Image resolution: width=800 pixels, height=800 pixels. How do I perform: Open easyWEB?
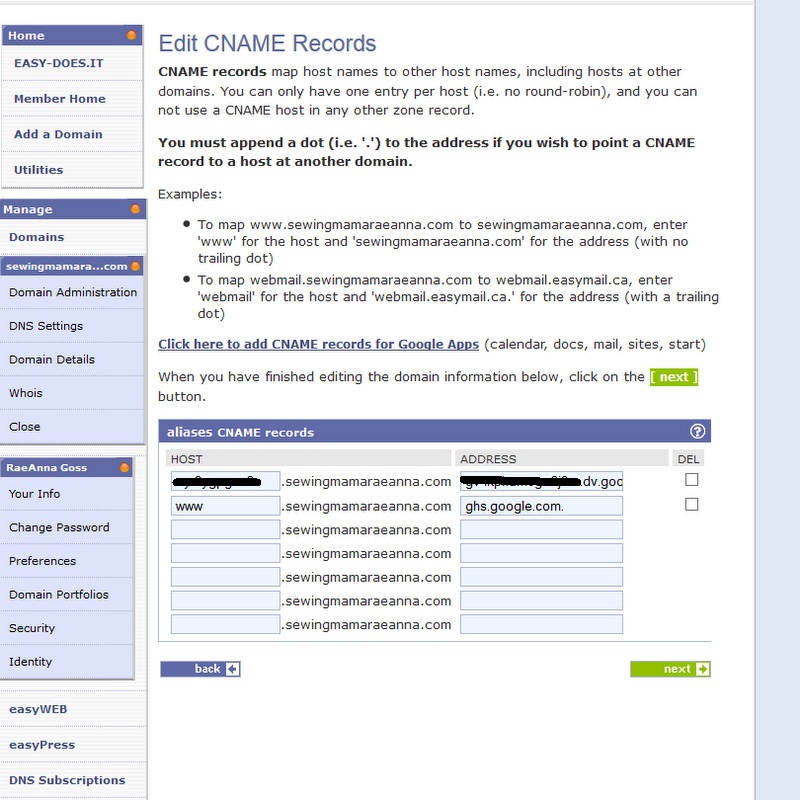coord(38,709)
